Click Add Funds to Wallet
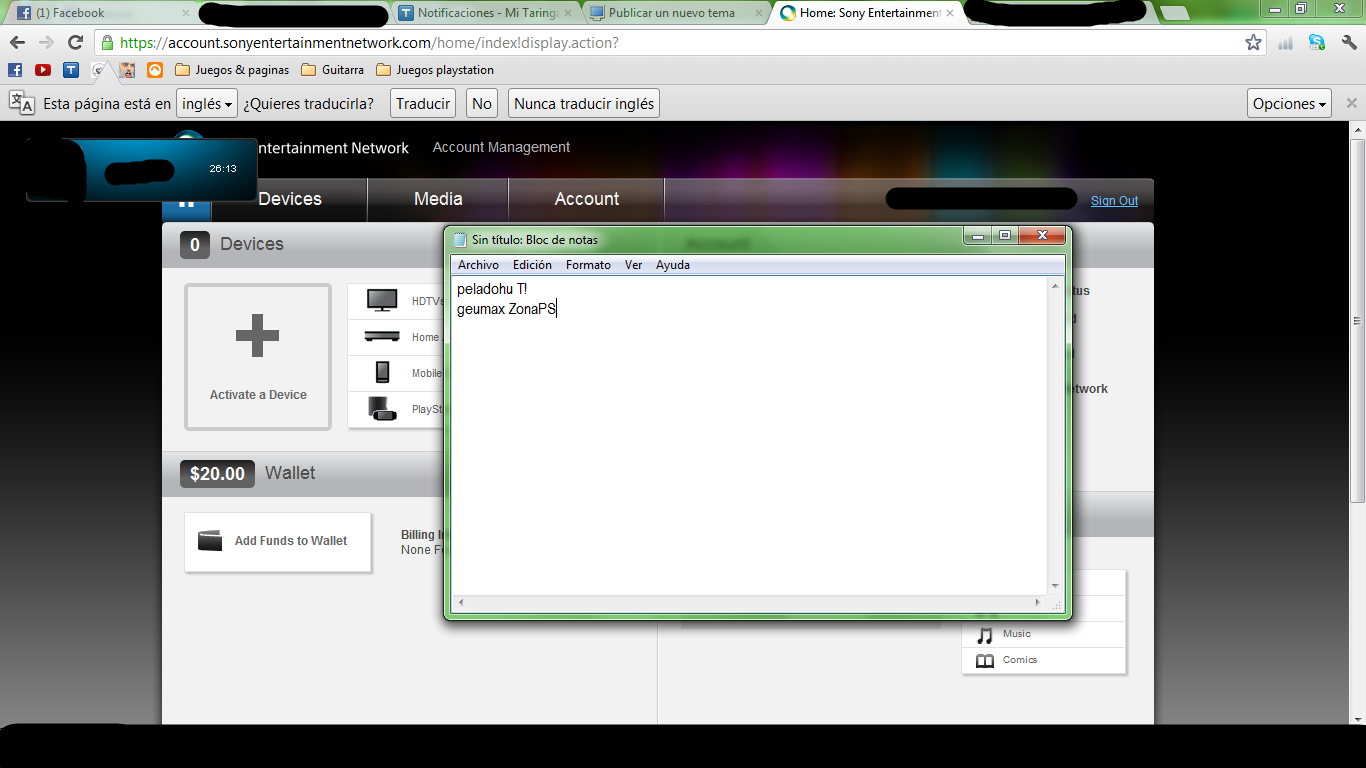Image resolution: width=1366 pixels, height=768 pixels. (278, 542)
